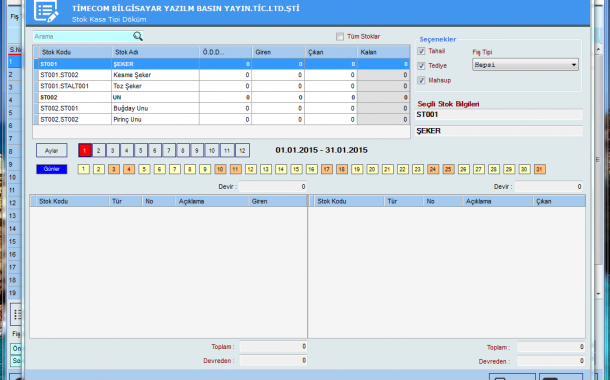The width and height of the screenshot is (610, 380).
Task: Pick day 24 in the days row
Action: point(433,169)
